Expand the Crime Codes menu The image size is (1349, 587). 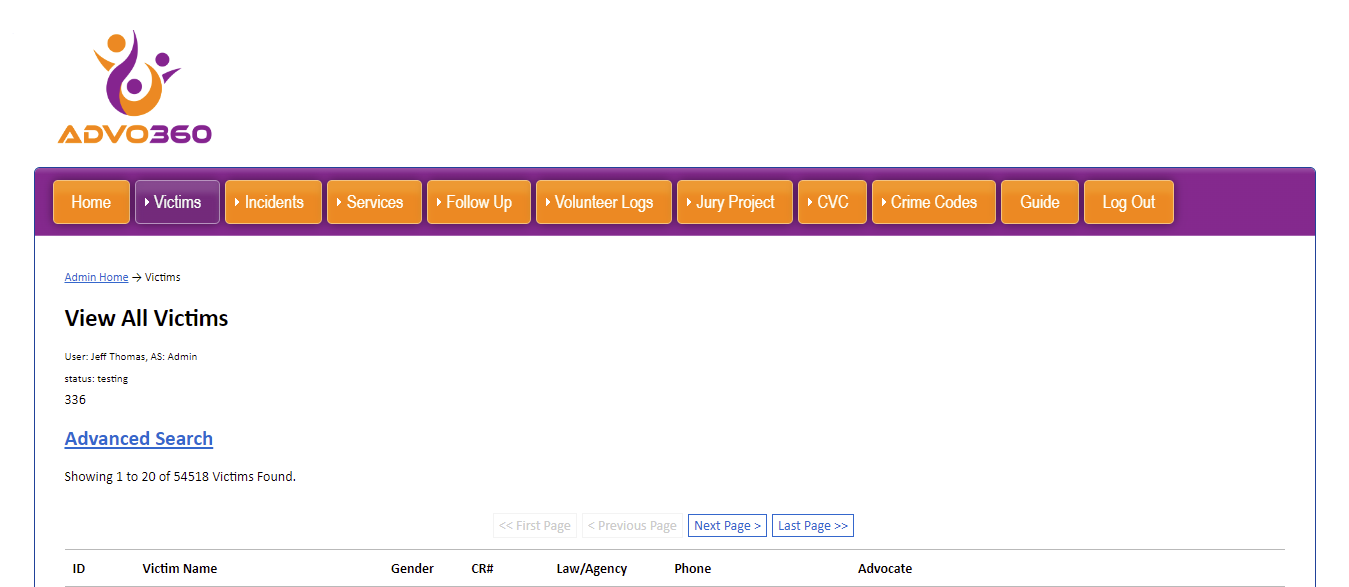[x=933, y=202]
